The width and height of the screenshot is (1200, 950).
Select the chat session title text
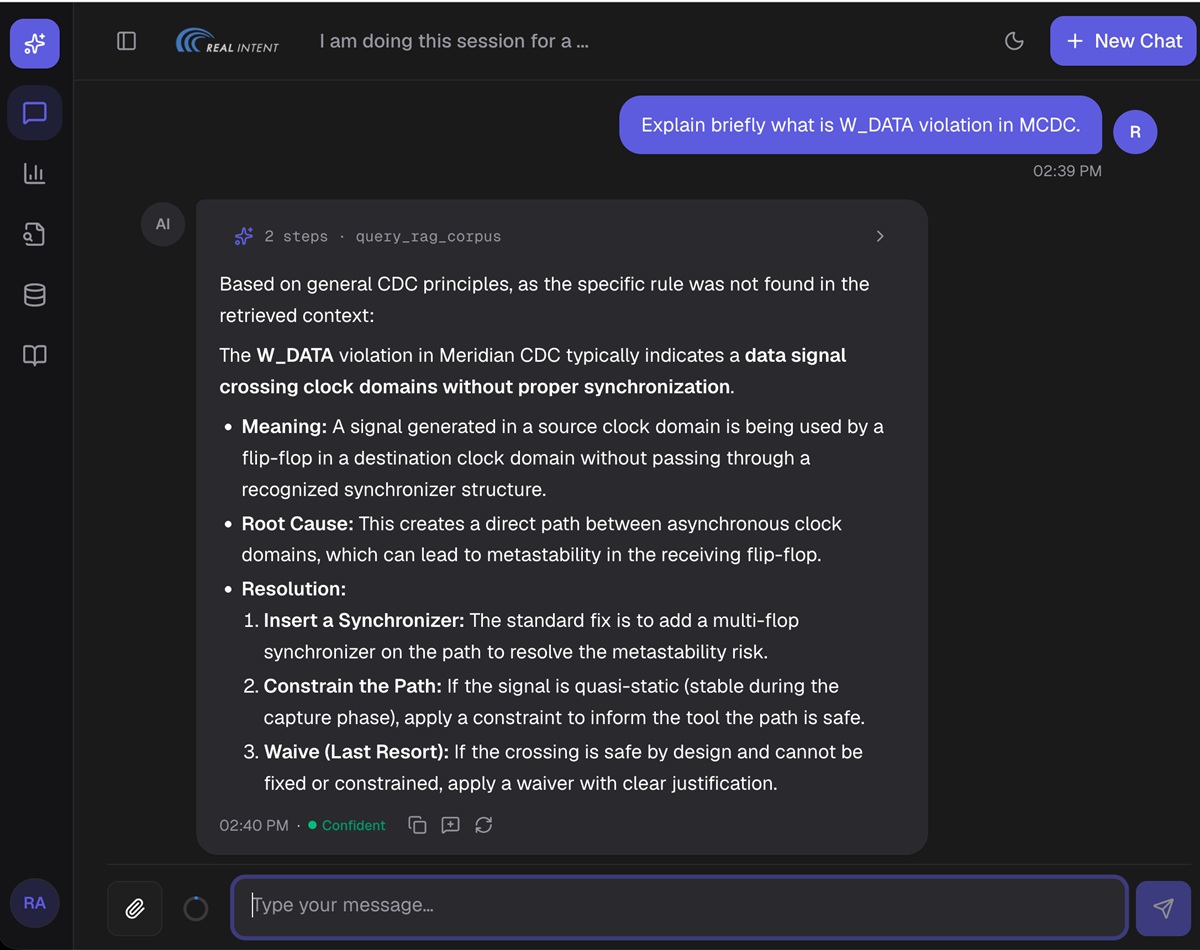click(454, 41)
